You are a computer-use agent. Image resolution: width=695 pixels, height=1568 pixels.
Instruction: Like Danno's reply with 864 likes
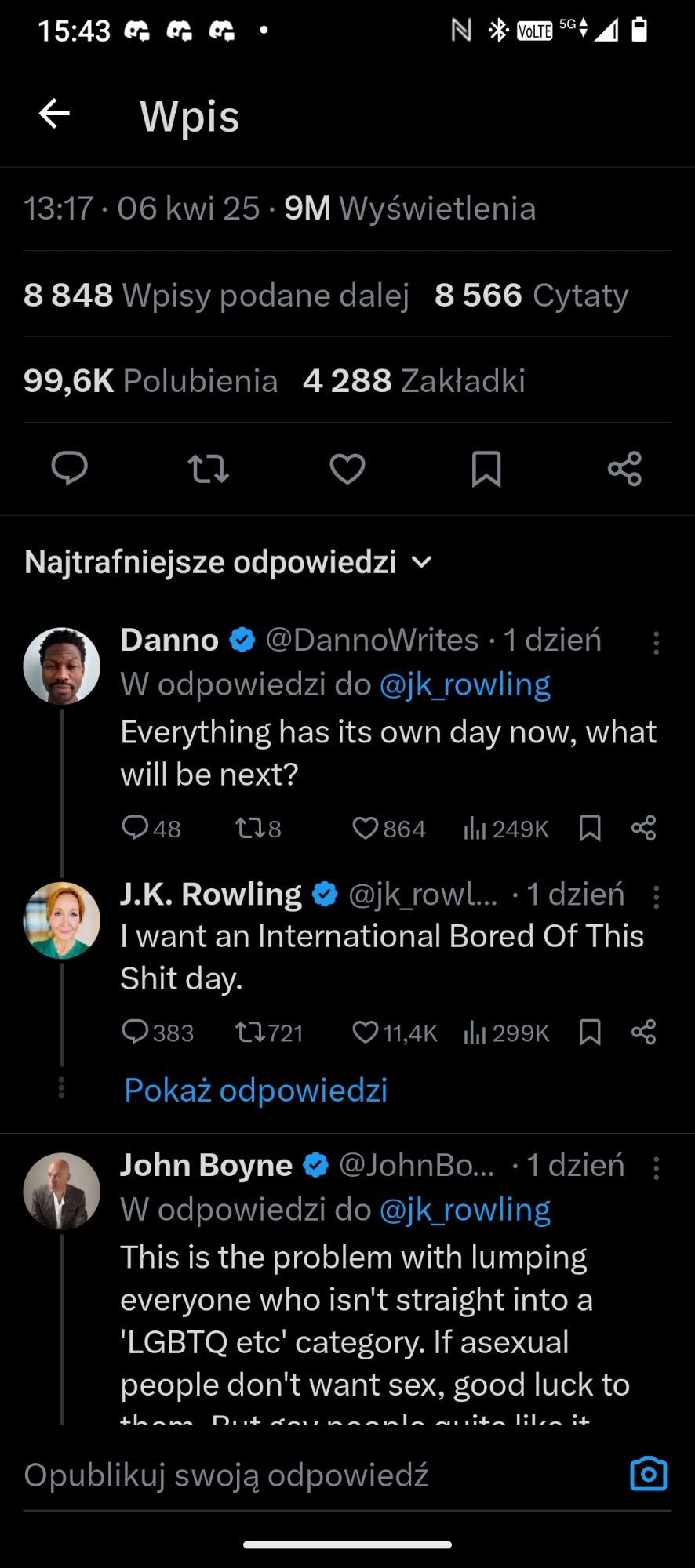point(366,828)
